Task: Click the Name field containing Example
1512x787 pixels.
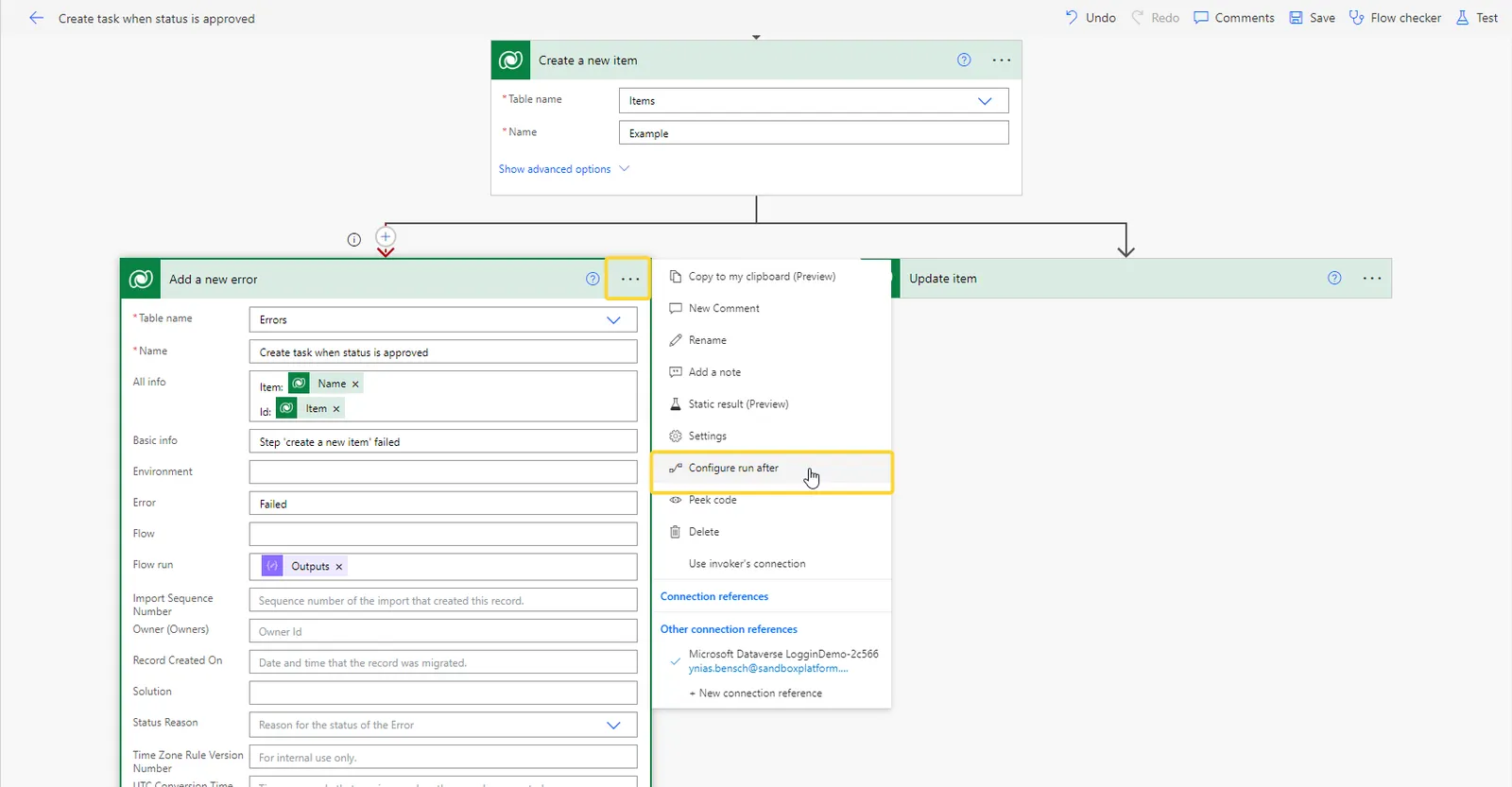Action: 814,133
